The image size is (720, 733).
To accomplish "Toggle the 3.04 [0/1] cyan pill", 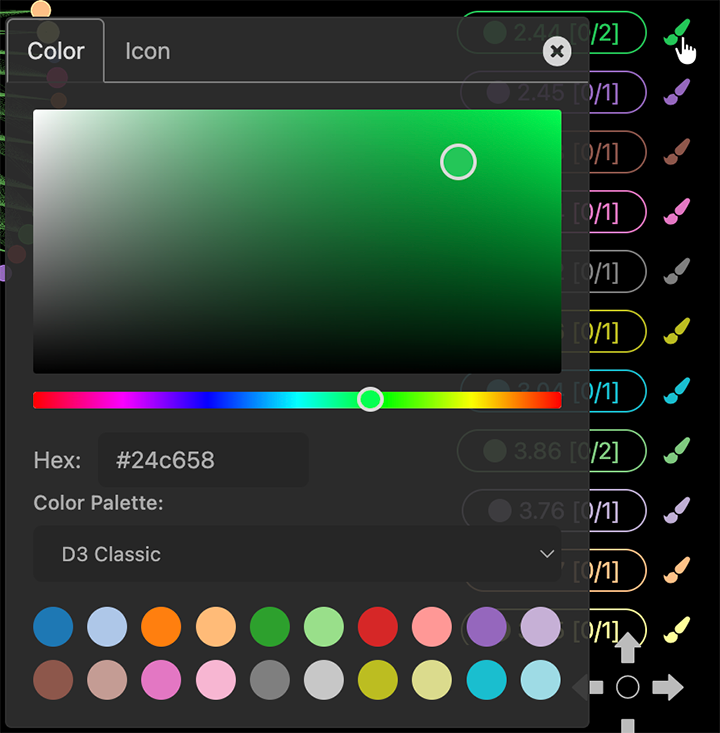I will point(617,391).
